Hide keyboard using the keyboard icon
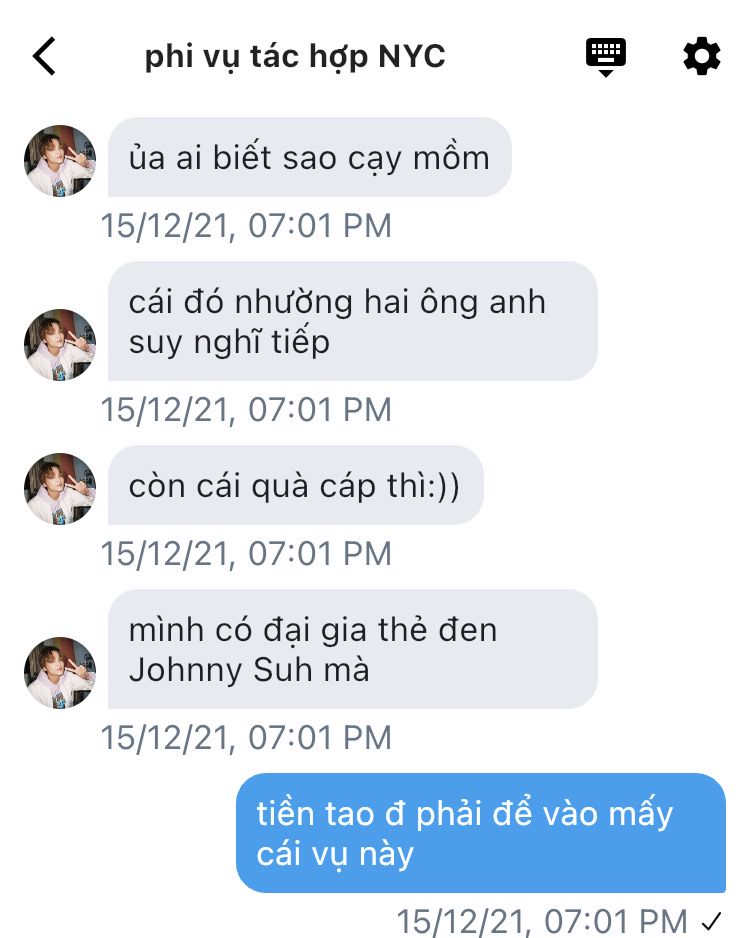Screen dimensions: 750x938 pos(605,57)
